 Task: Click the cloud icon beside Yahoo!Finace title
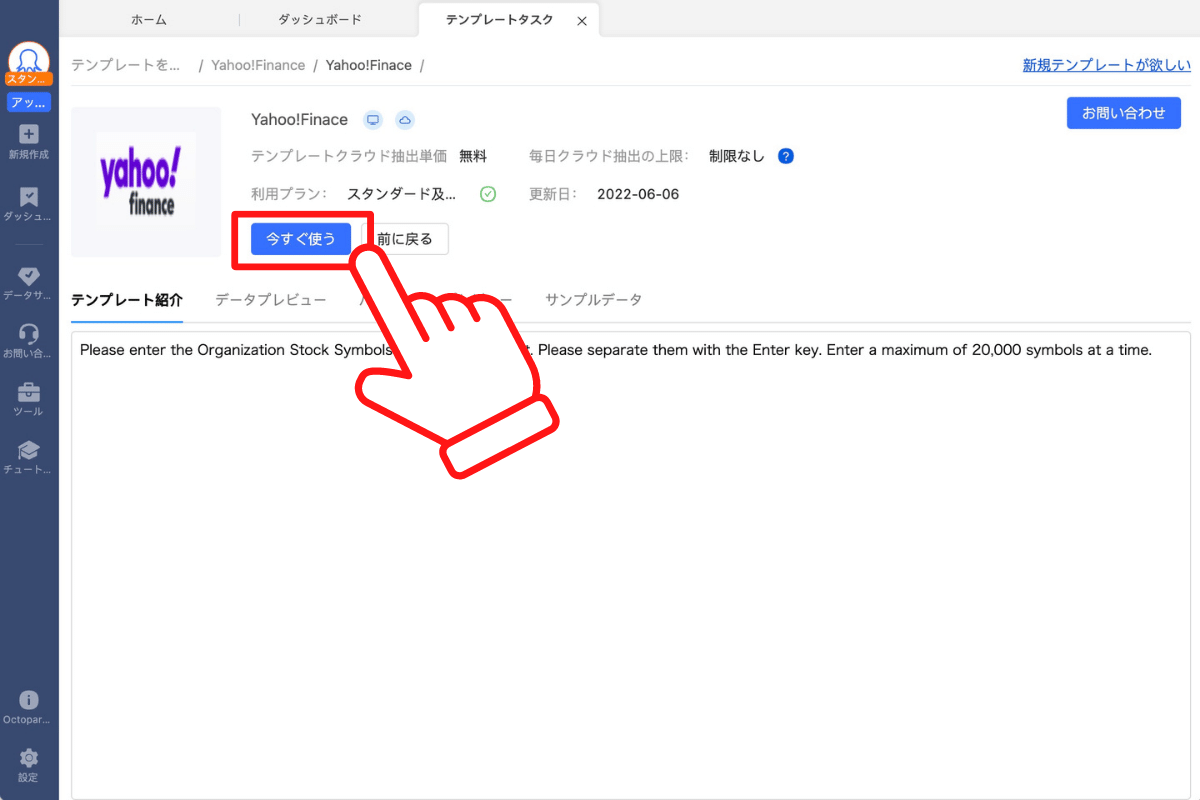click(x=404, y=119)
